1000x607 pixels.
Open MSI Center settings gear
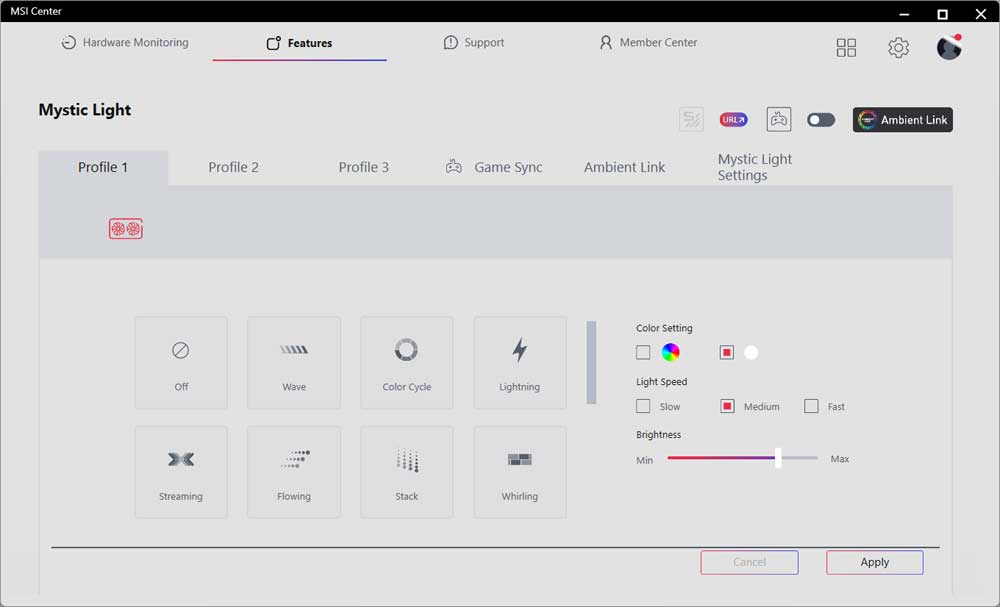tap(899, 48)
